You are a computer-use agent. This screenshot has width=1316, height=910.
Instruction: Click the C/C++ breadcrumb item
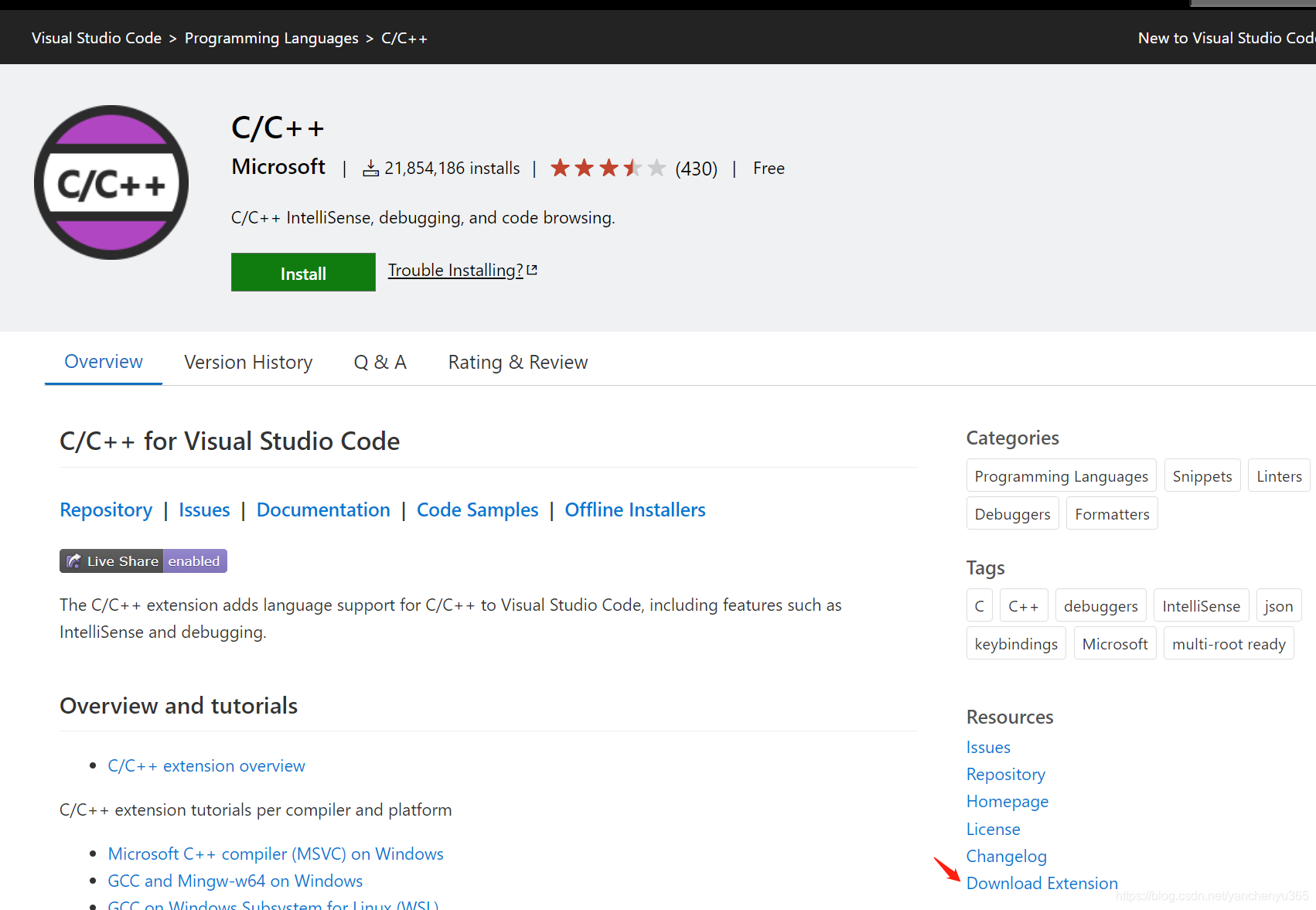click(x=404, y=38)
